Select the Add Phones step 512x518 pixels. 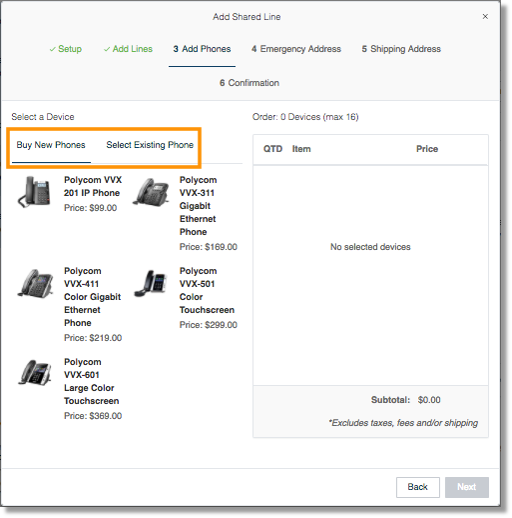tap(202, 49)
